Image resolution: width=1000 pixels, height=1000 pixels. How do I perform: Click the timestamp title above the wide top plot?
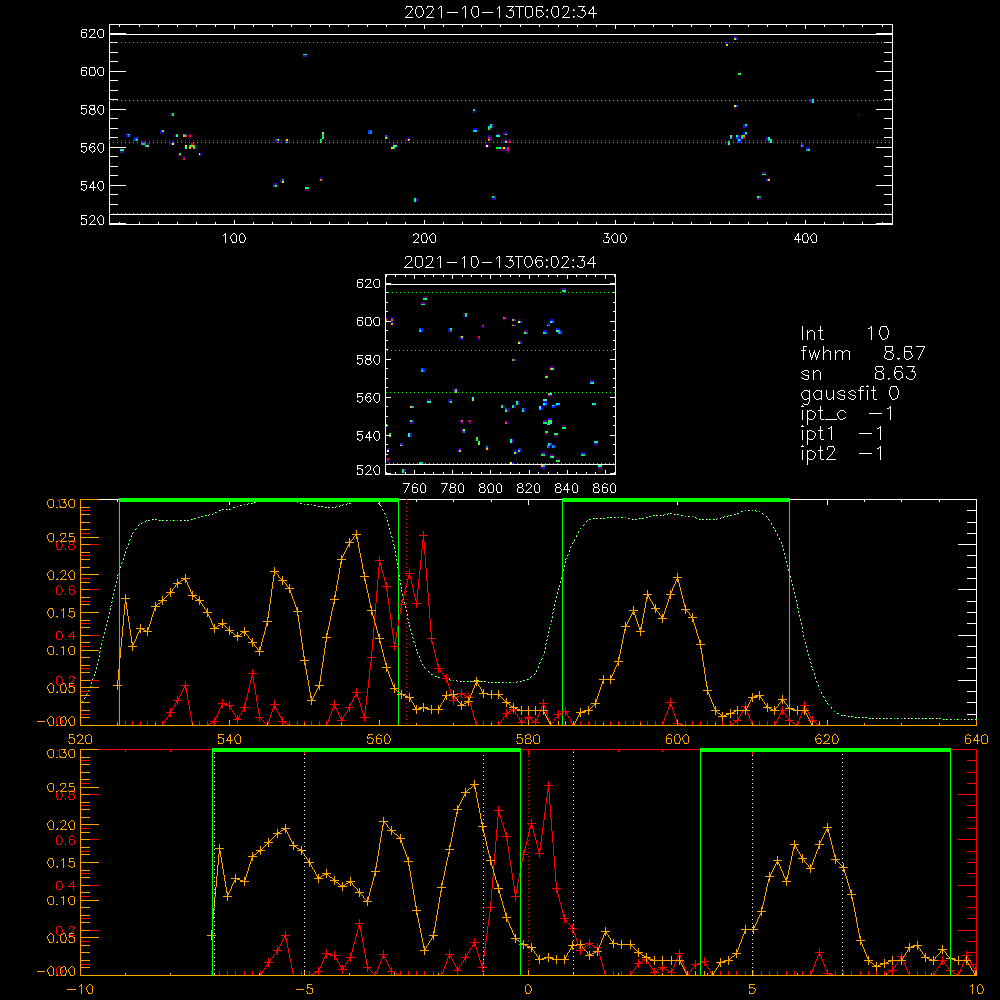pos(501,12)
